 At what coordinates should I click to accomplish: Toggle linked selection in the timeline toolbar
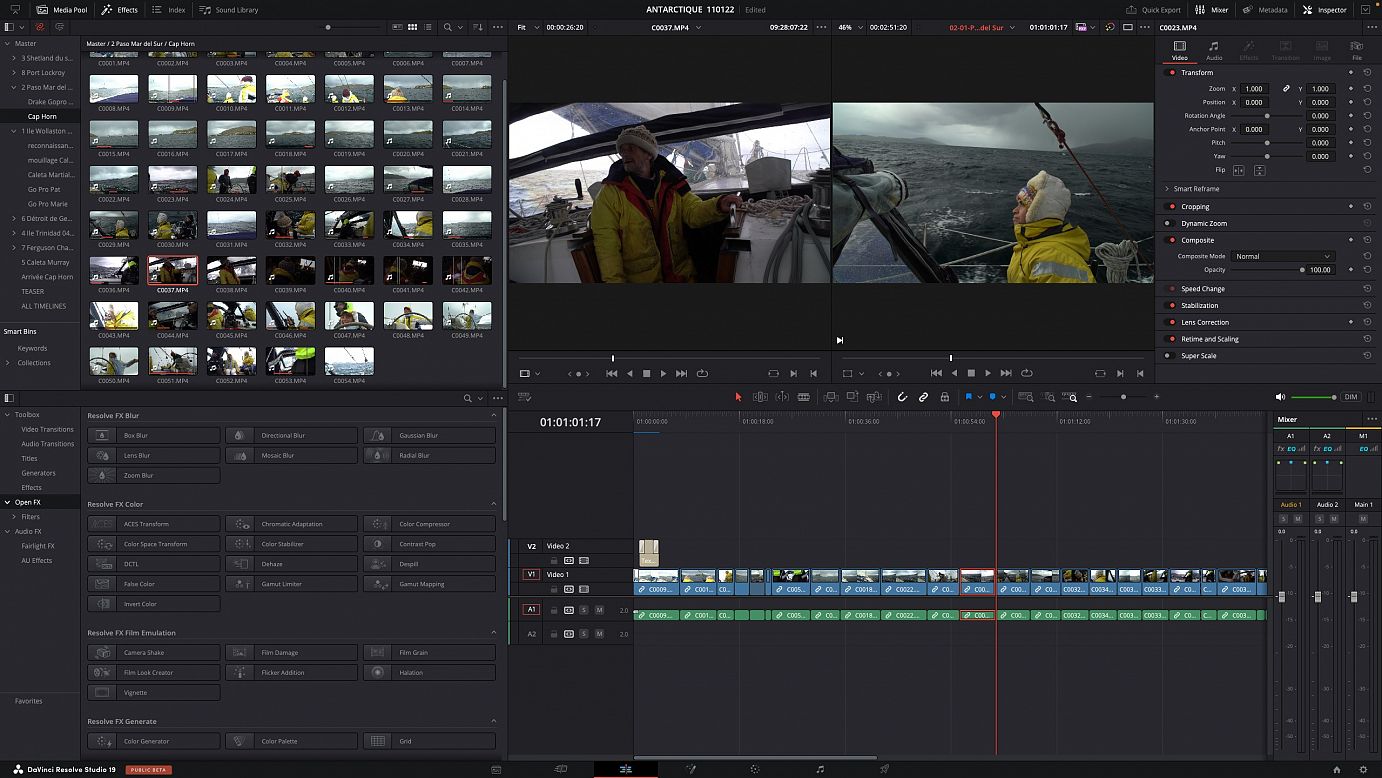click(922, 397)
